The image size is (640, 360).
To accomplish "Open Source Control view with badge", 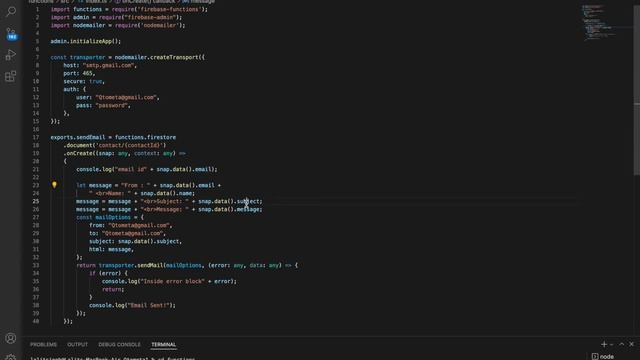I will [11, 34].
